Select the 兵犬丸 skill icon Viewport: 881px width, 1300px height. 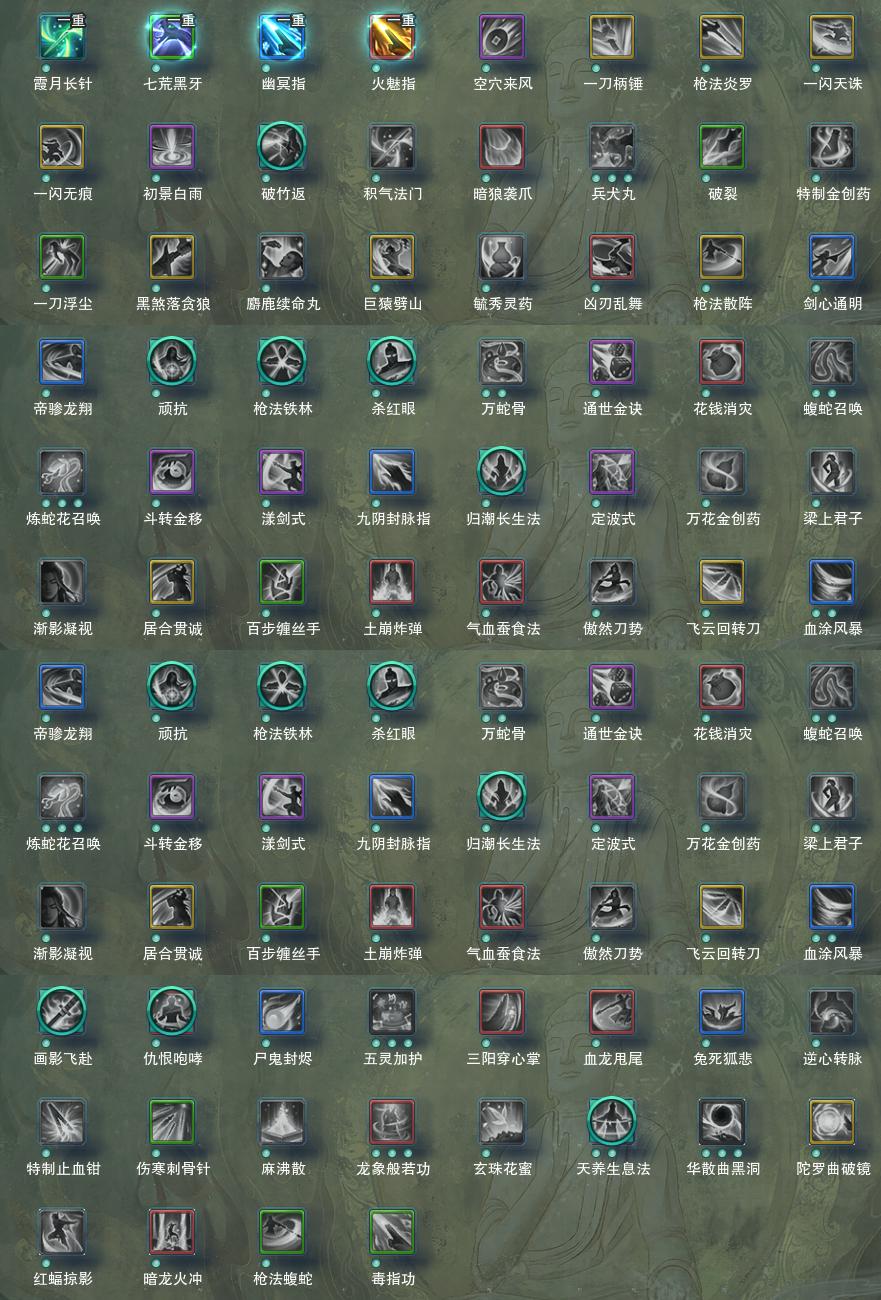point(612,147)
